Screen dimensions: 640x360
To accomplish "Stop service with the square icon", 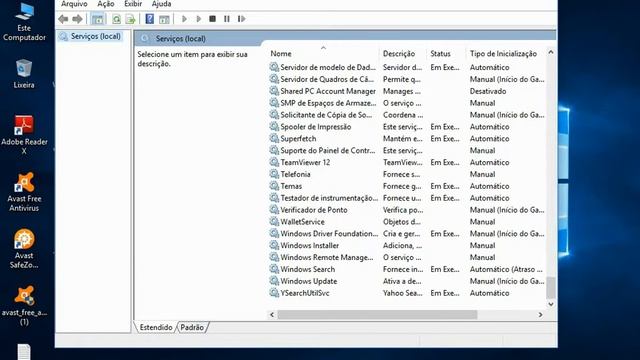I will click(x=212, y=19).
